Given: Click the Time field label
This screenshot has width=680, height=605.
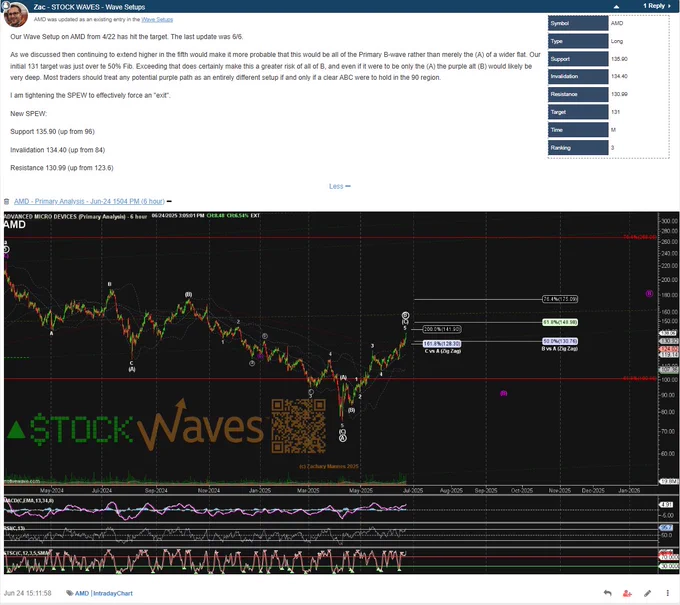Looking at the screenshot, I should (578, 130).
